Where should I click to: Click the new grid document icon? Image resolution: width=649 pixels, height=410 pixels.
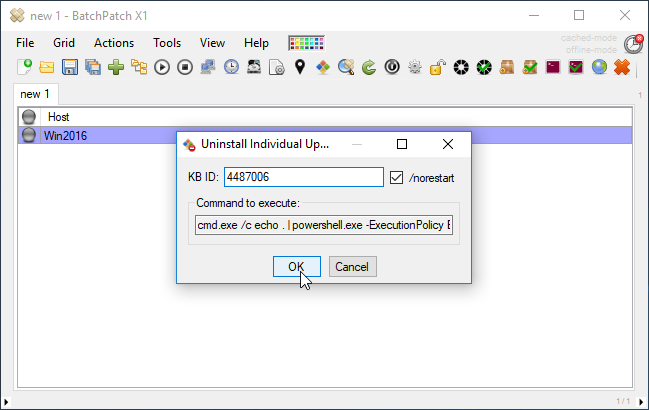pos(24,67)
